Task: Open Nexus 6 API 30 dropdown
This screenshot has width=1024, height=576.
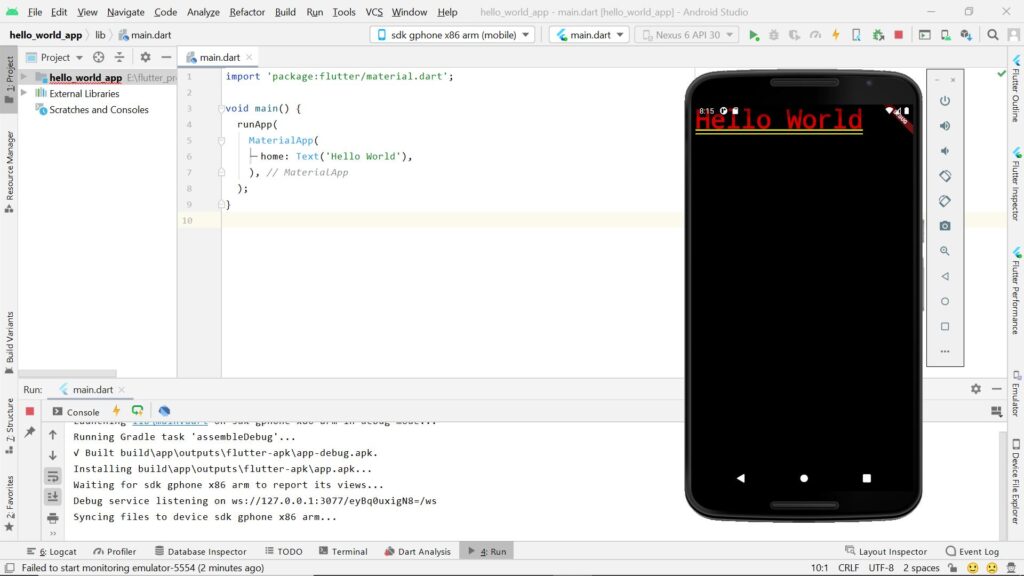Action: coord(687,35)
